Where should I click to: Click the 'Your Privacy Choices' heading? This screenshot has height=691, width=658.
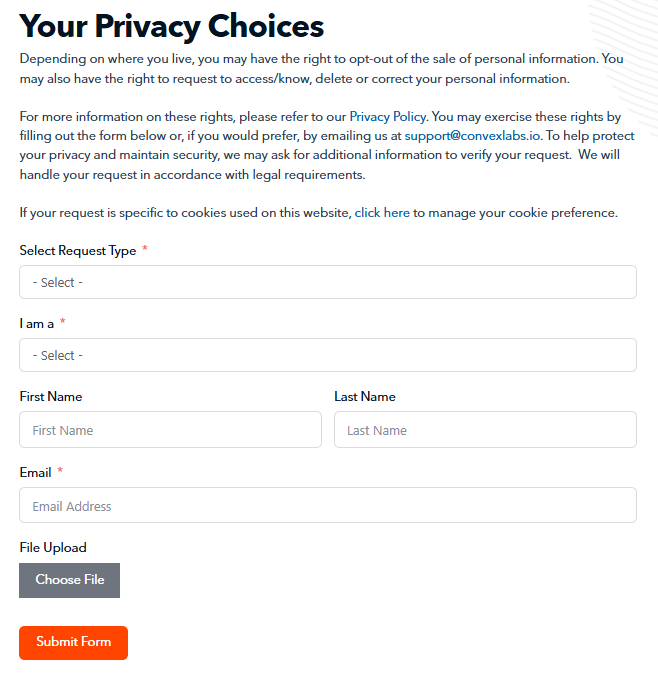172,25
